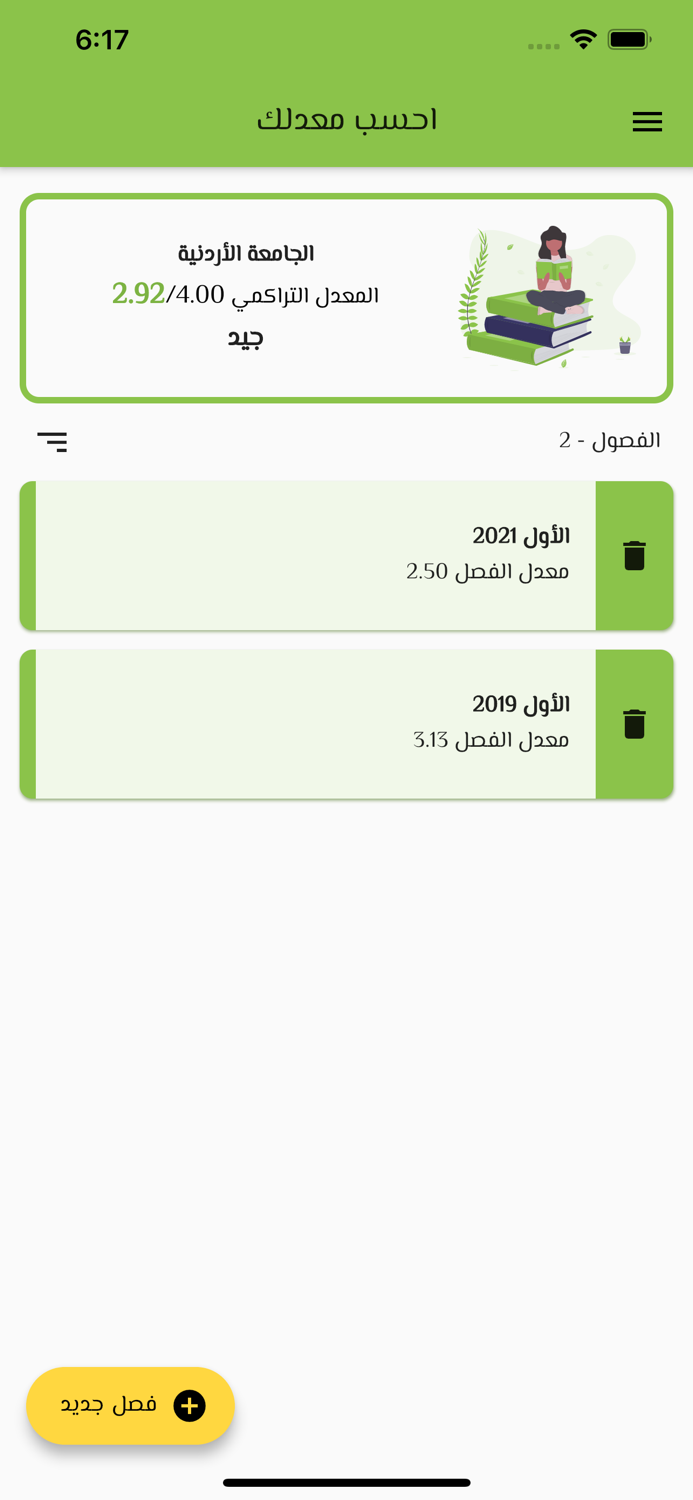Screen dimensions: 693x1500
Task: Tap the Wi-Fi icon in the status bar
Action: (x=583, y=38)
